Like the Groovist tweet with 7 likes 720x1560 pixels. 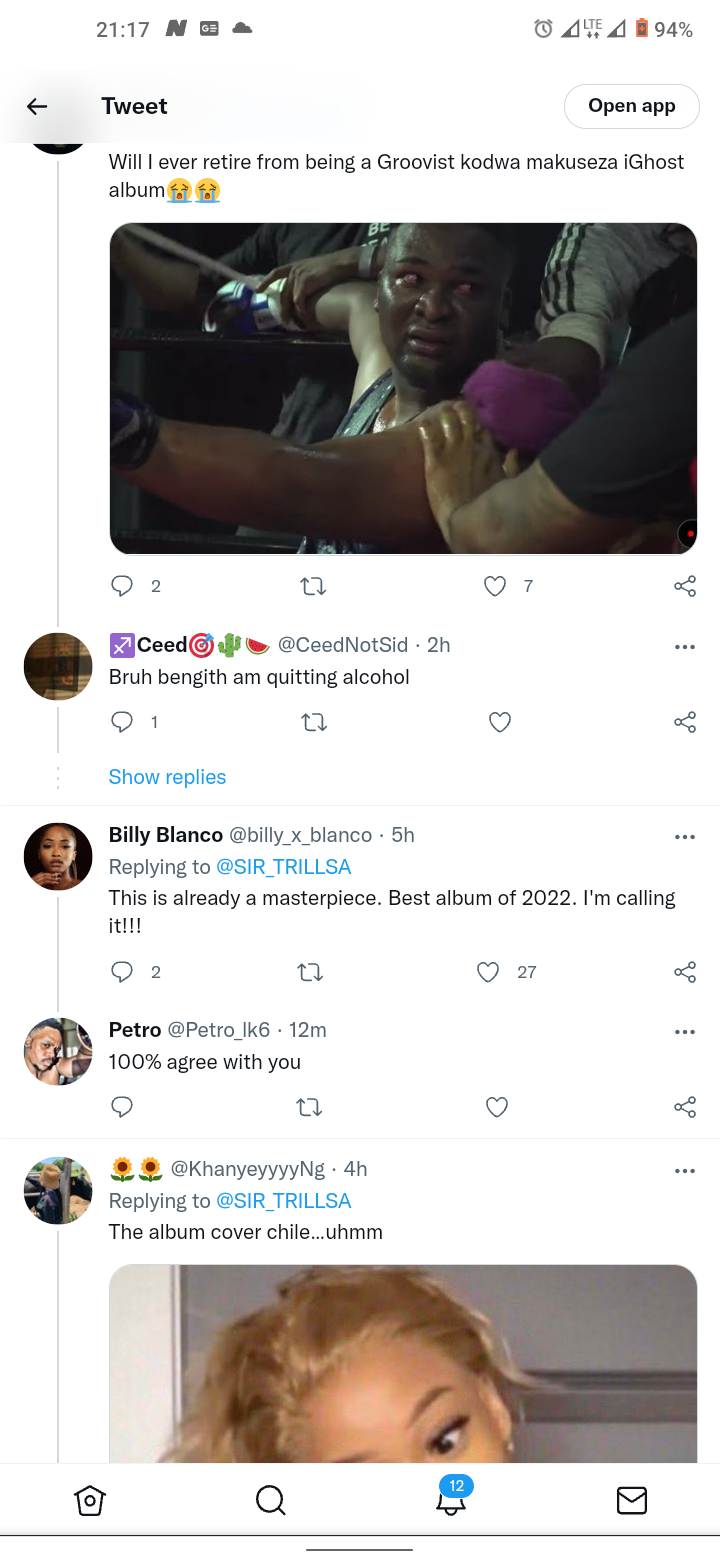click(495, 586)
